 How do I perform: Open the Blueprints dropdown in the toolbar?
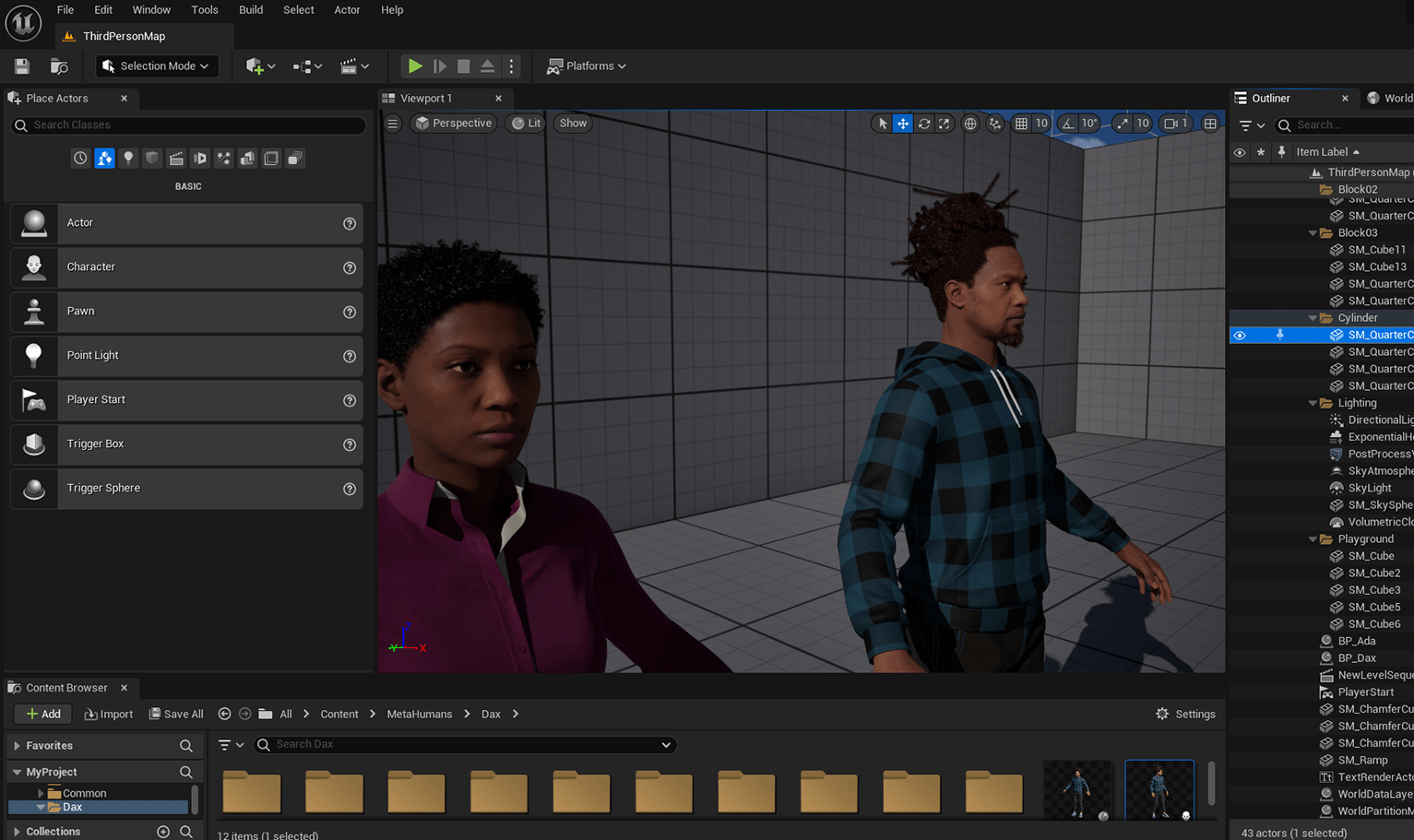(307, 66)
